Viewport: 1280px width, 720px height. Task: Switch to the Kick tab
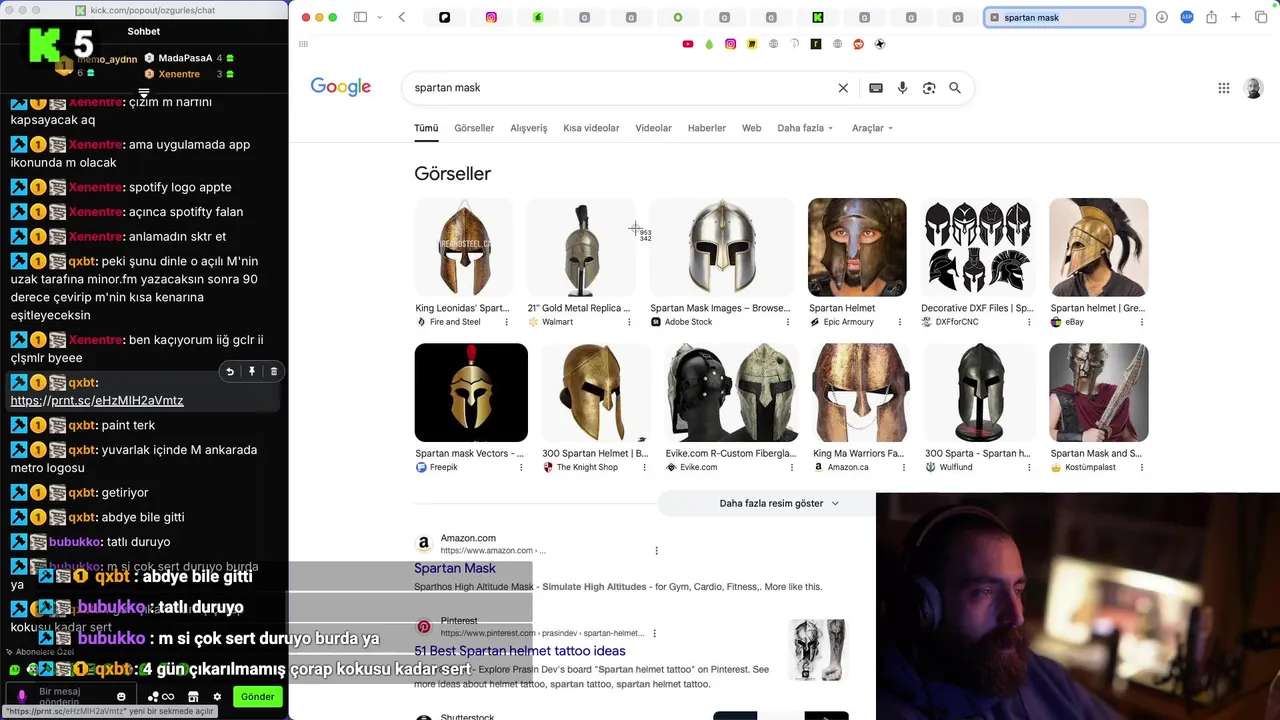[818, 17]
